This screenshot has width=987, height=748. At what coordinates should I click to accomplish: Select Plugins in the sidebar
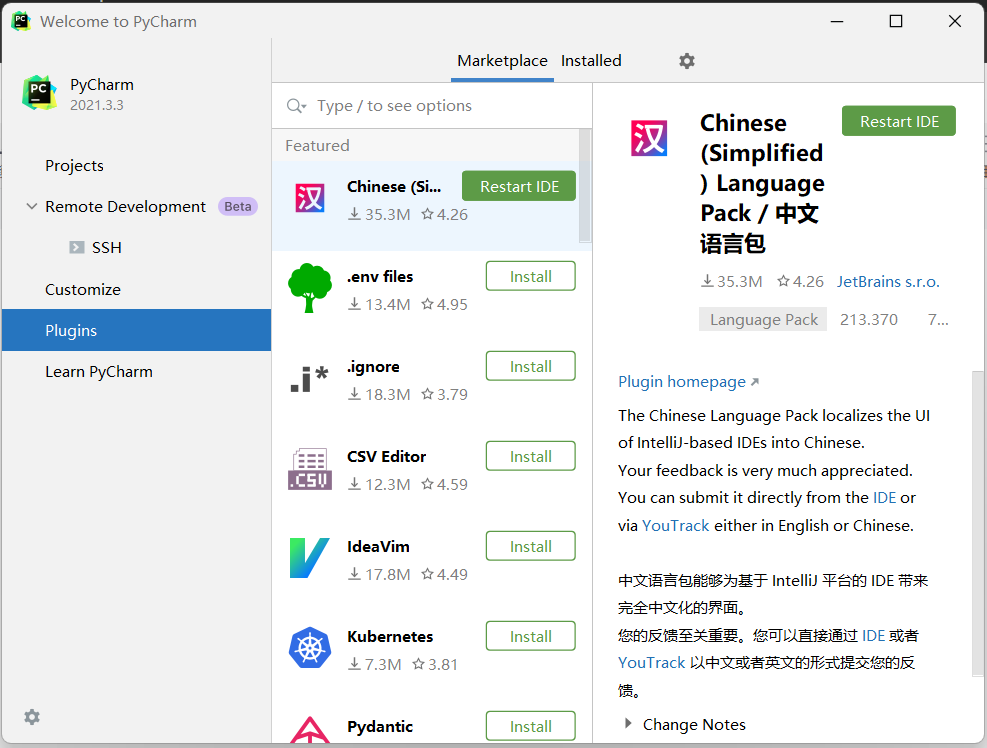[137, 331]
